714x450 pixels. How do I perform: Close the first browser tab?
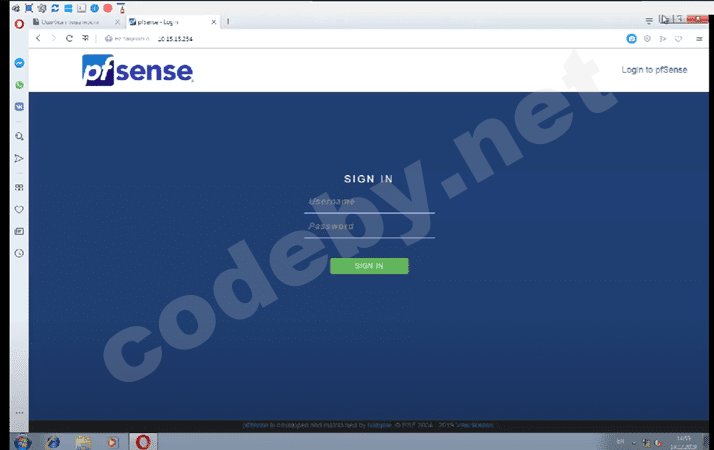pos(117,22)
